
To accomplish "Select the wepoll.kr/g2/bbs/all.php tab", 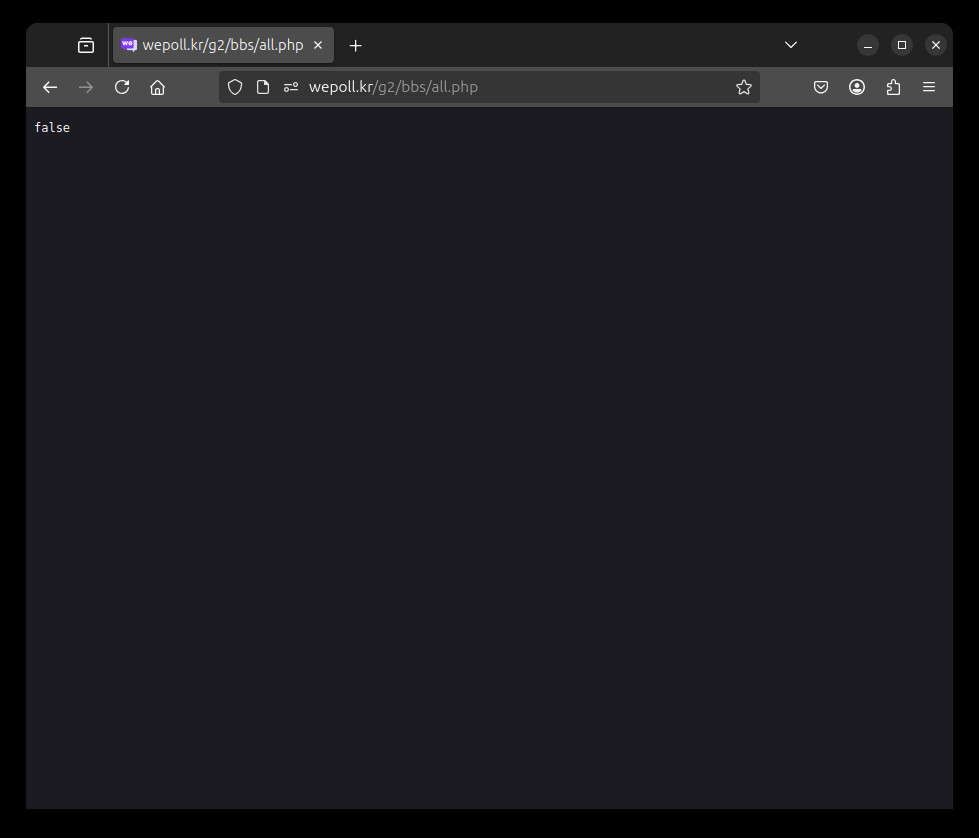I will point(224,45).
